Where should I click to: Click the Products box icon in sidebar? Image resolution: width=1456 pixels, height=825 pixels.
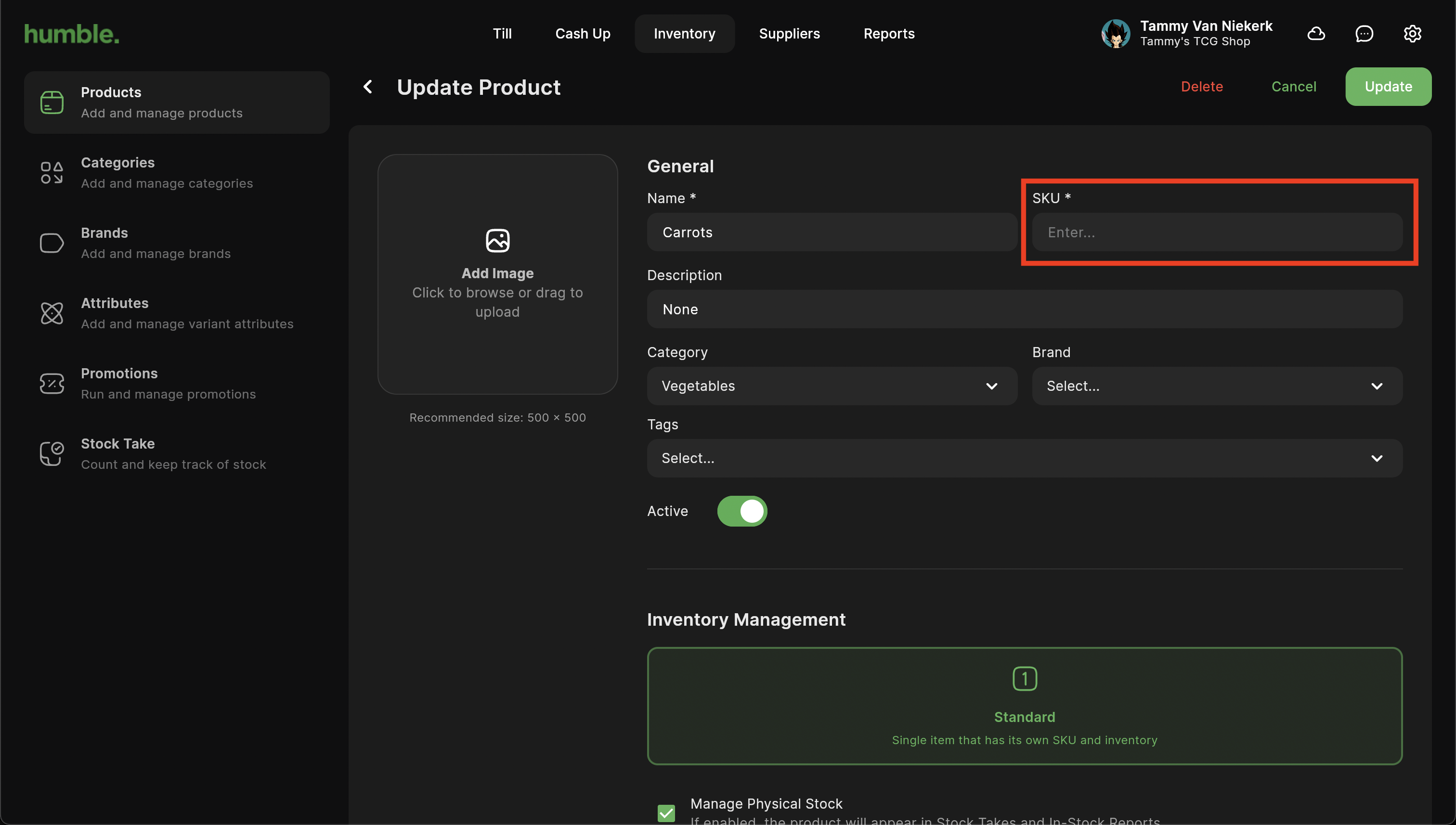coord(52,103)
